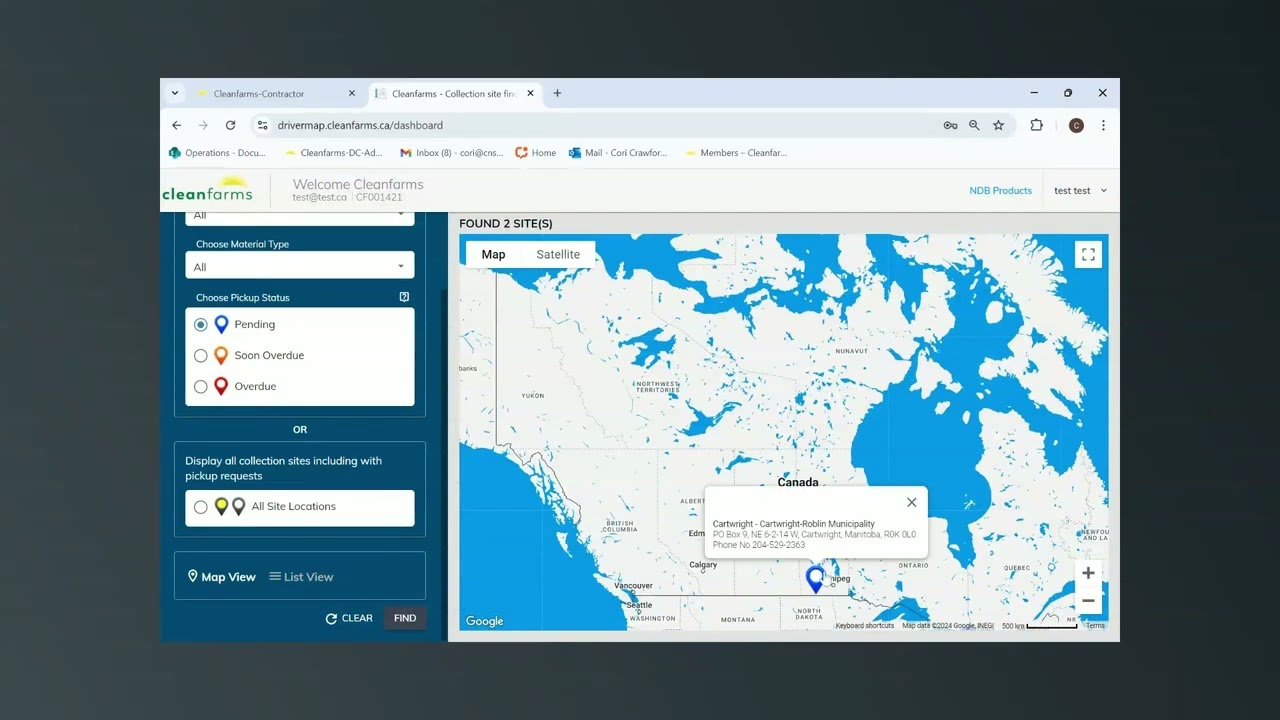This screenshot has height=720, width=1280.
Task: Zoom in on the map
Action: pyautogui.click(x=1088, y=573)
